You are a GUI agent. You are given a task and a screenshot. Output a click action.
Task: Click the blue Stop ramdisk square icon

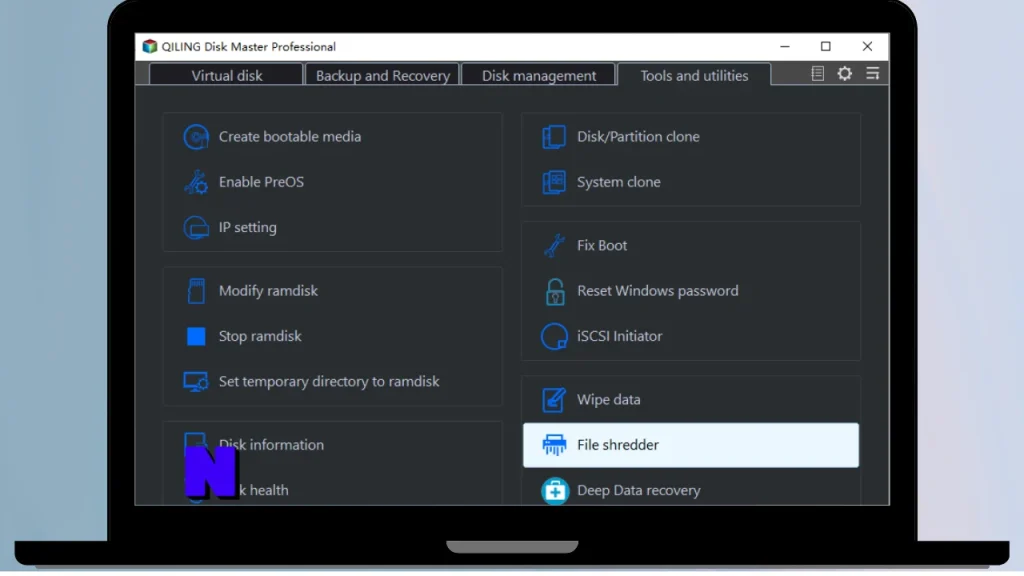pyautogui.click(x=196, y=336)
